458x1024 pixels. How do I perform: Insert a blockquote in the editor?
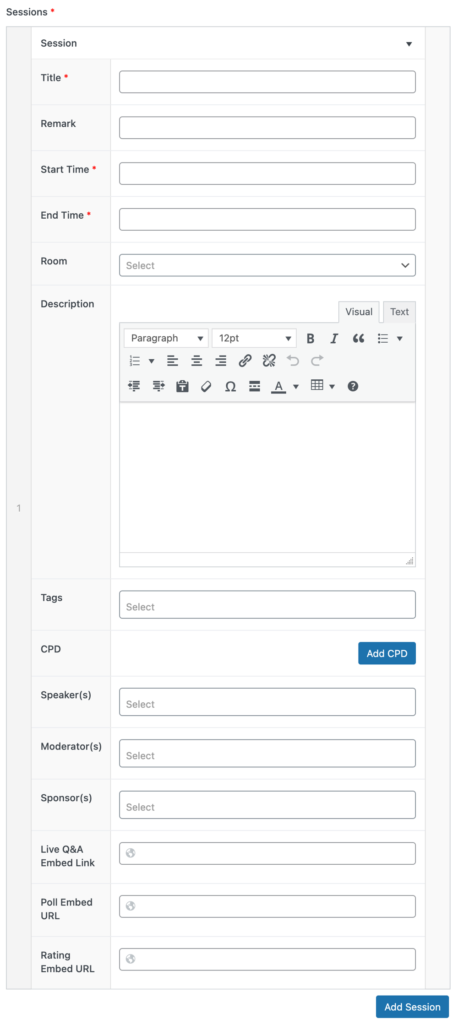358,338
